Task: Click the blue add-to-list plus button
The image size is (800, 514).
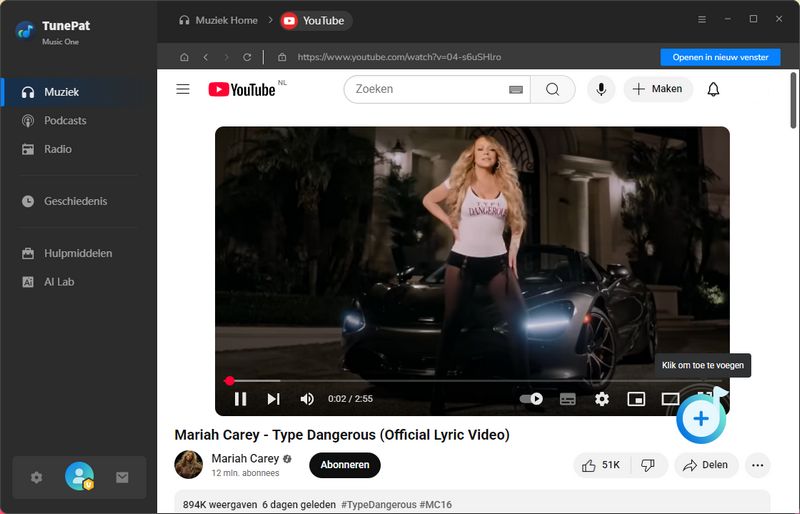Action: pos(701,419)
